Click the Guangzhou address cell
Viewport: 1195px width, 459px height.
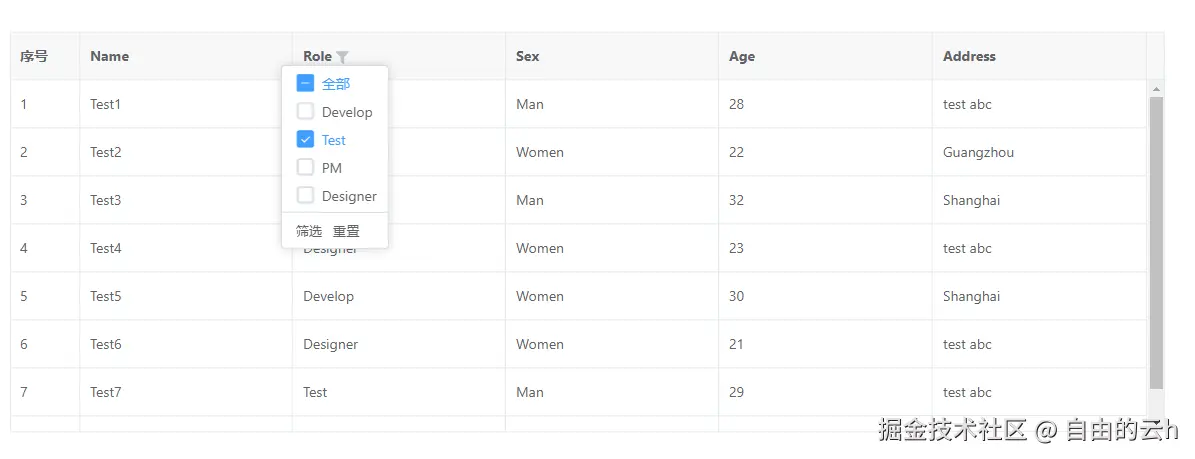(x=978, y=153)
